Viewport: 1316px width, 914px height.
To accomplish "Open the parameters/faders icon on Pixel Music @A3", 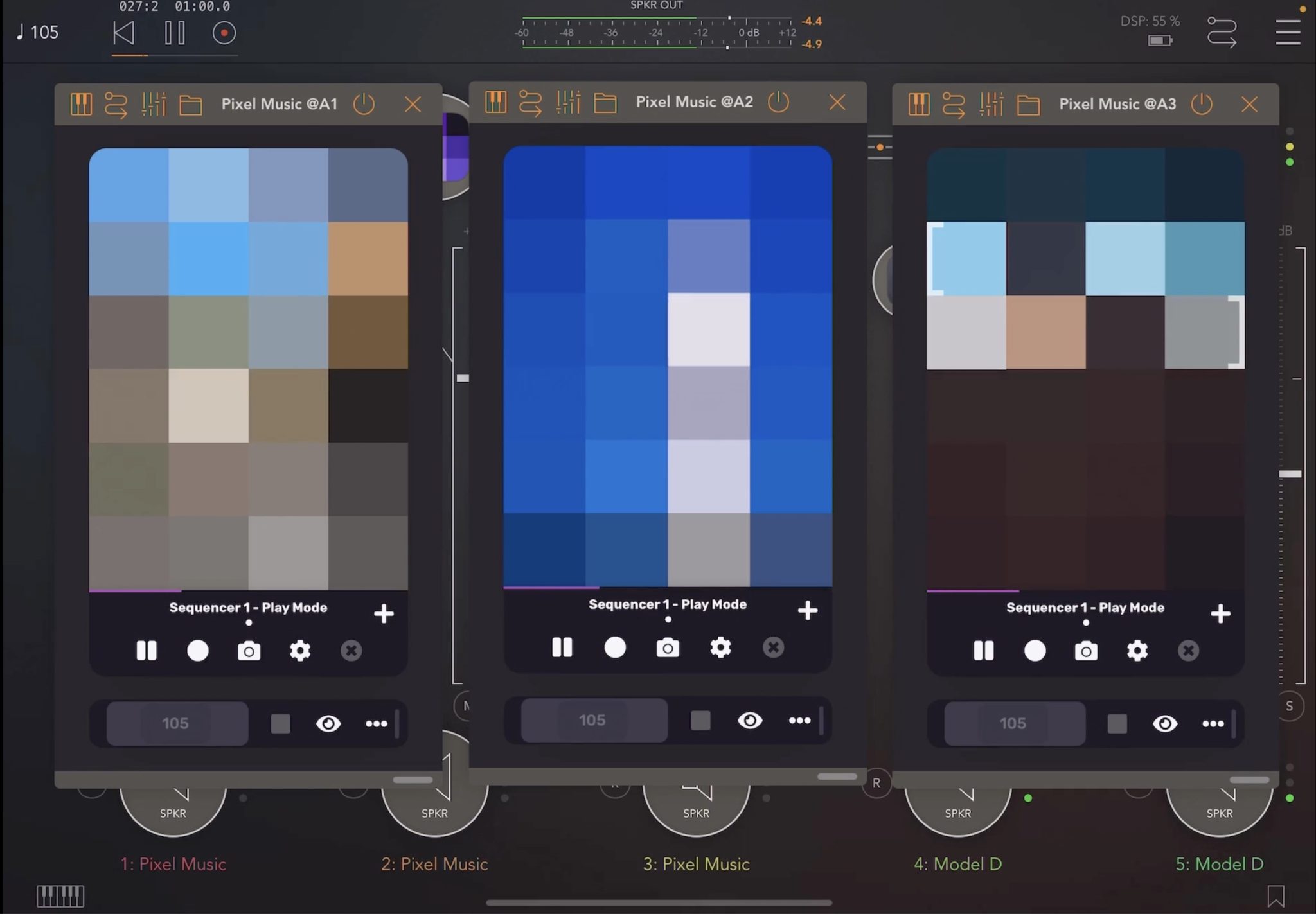I will click(990, 103).
